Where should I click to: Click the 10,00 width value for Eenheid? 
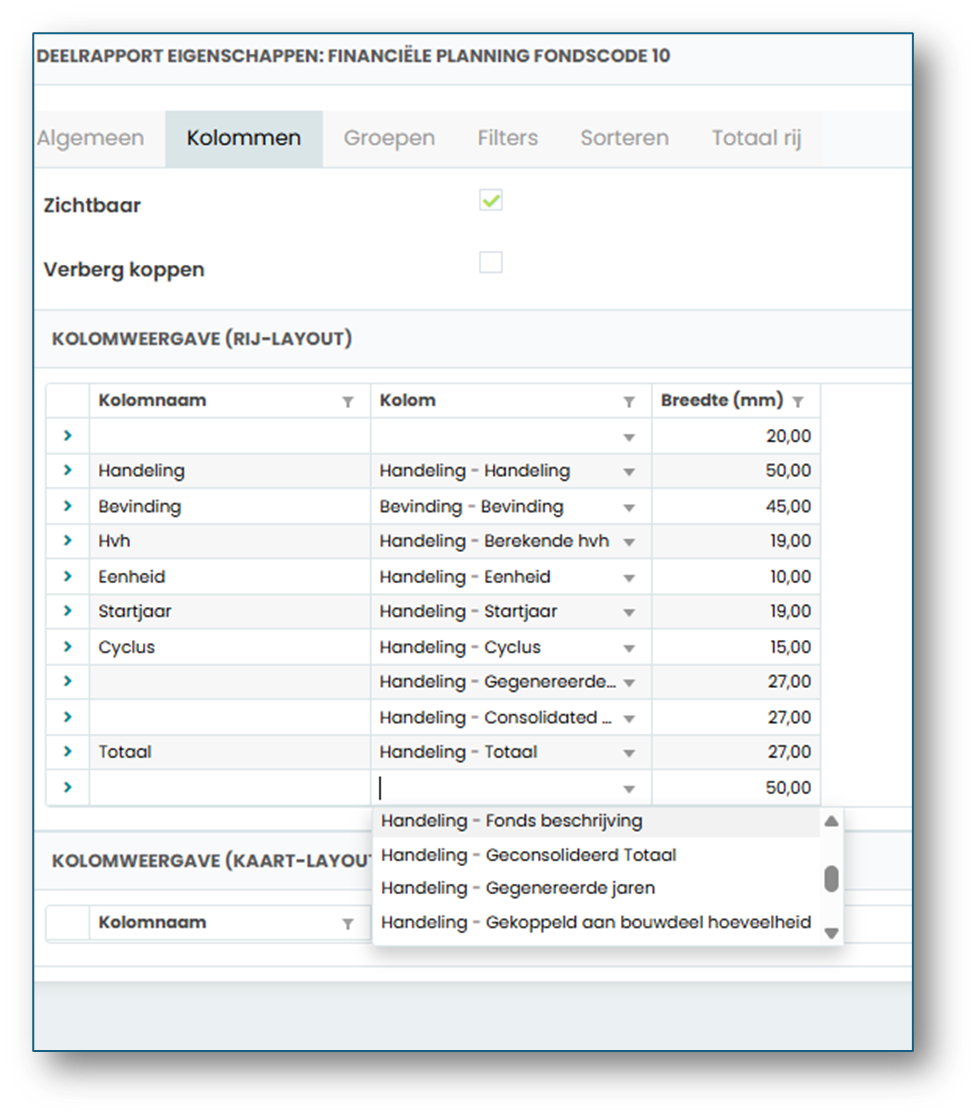point(736,577)
